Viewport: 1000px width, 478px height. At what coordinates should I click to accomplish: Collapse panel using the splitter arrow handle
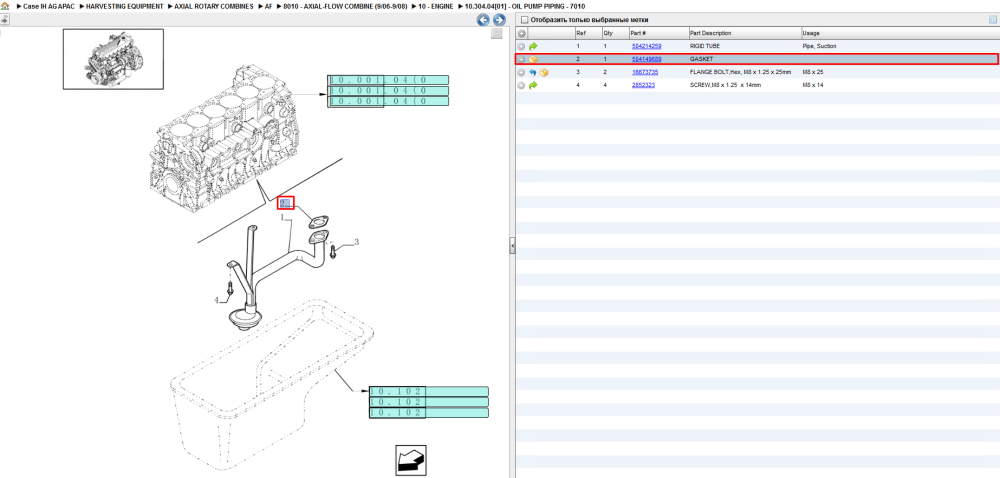(x=512, y=245)
